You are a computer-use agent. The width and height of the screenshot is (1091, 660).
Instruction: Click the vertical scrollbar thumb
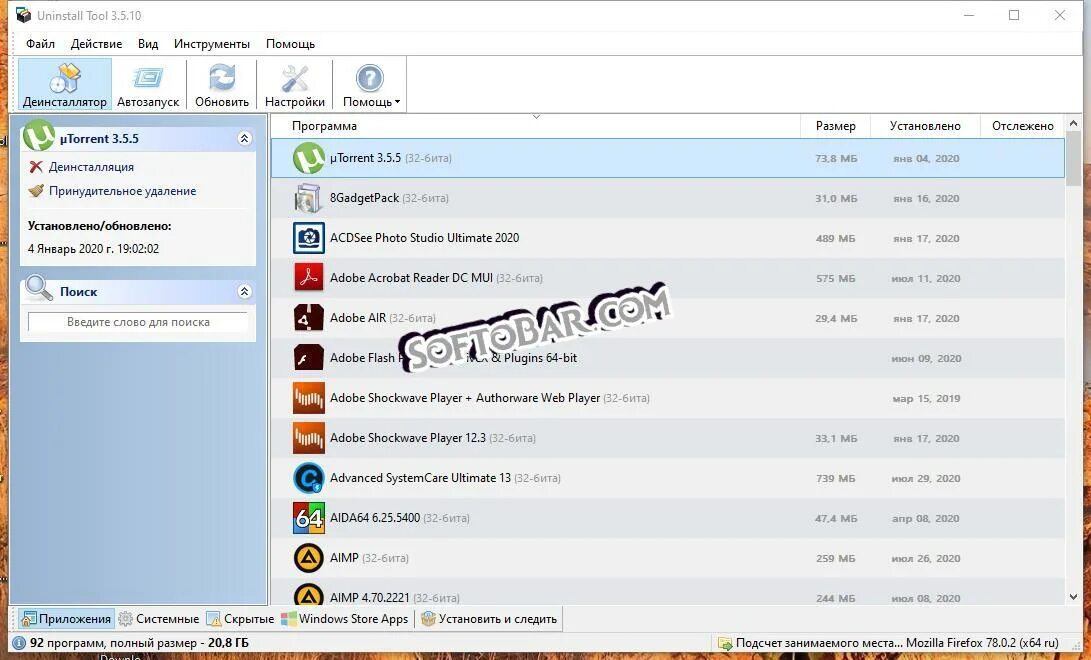(x=1074, y=158)
